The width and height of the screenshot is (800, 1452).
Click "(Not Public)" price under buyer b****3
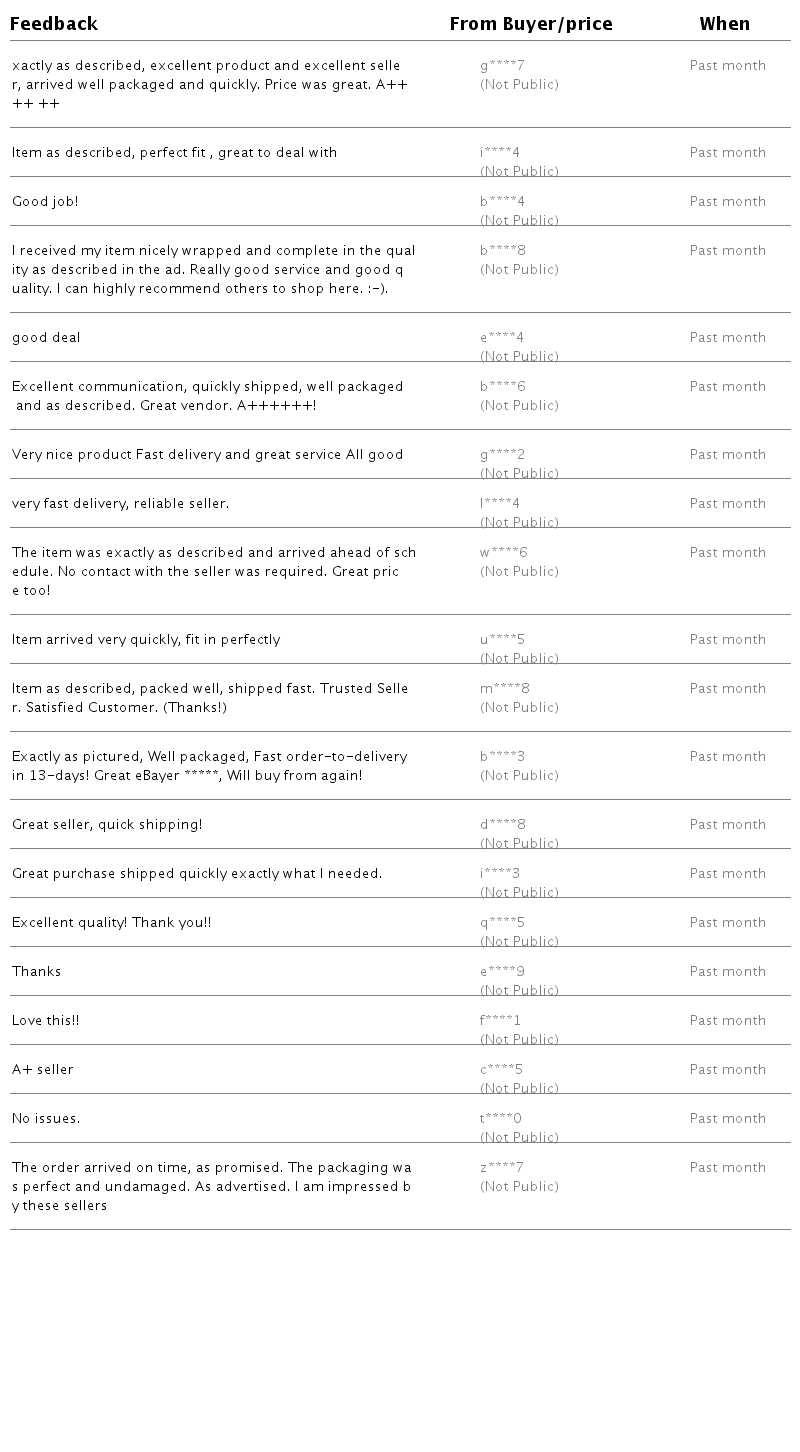click(519, 776)
